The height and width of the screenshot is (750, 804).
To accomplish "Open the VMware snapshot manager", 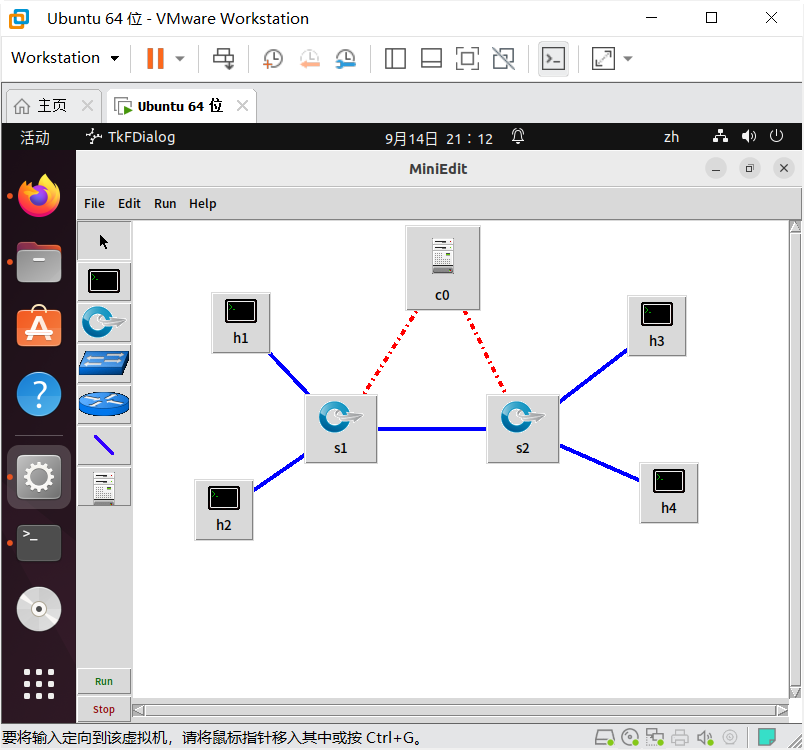I will [x=346, y=58].
